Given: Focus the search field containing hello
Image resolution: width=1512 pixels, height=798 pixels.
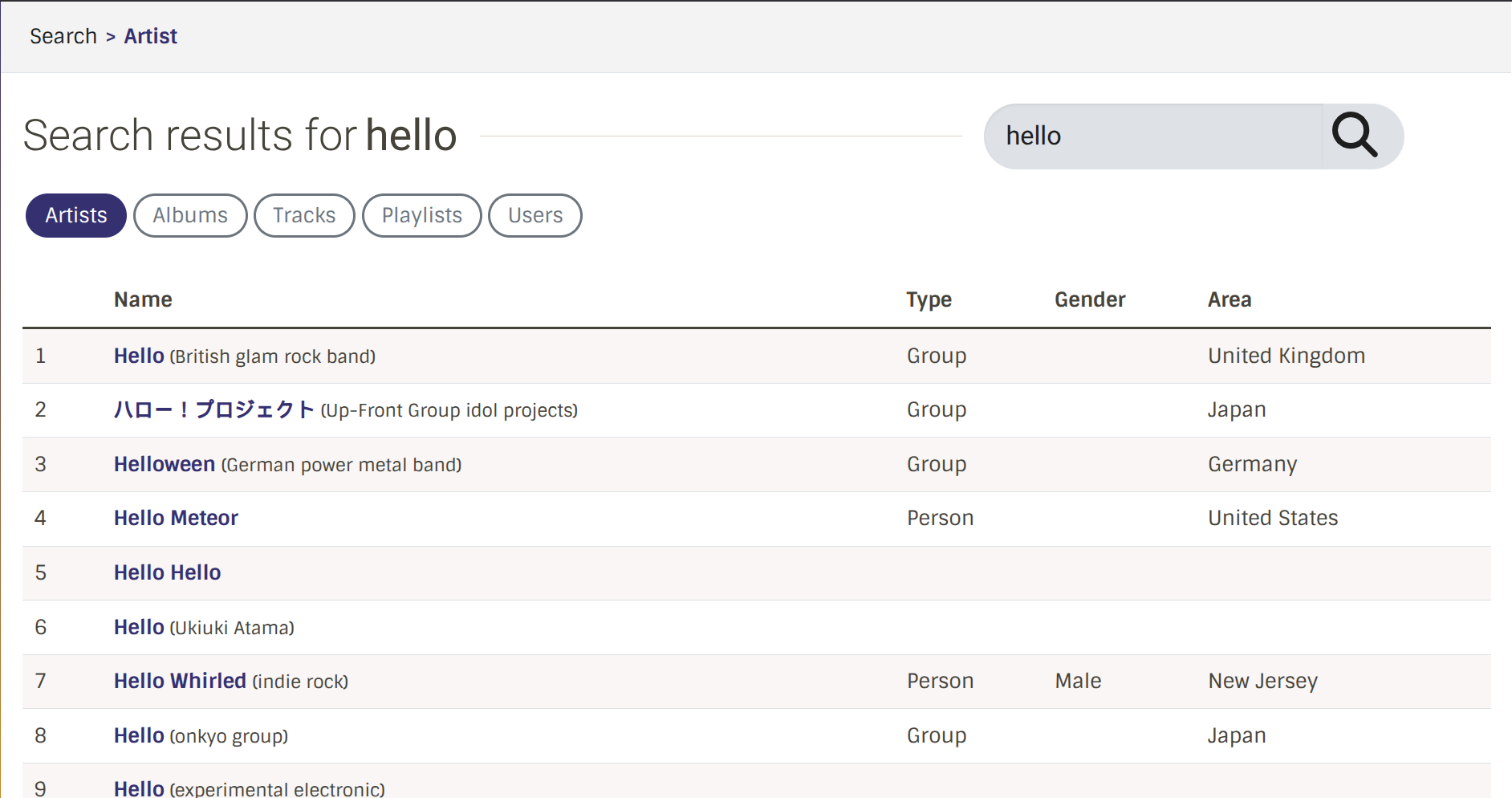Looking at the screenshot, I should tap(1153, 136).
